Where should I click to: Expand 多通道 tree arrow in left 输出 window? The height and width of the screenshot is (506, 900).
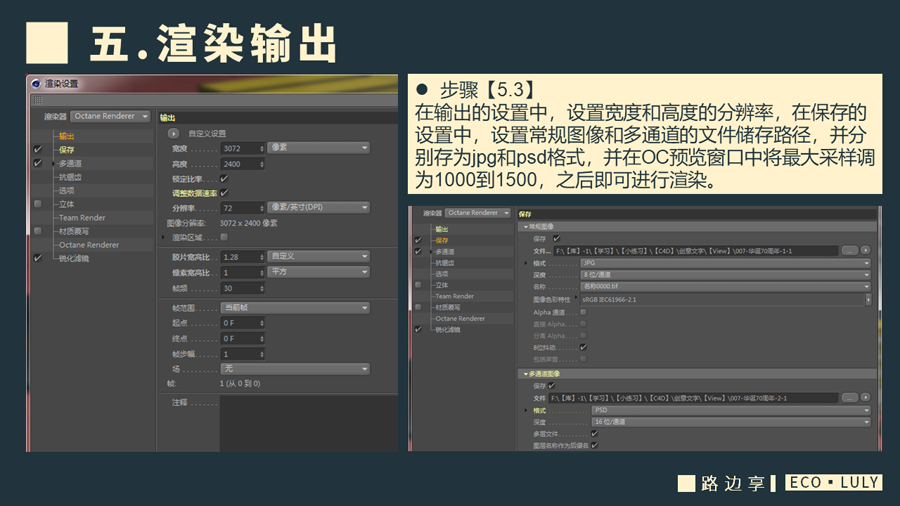coord(53,164)
